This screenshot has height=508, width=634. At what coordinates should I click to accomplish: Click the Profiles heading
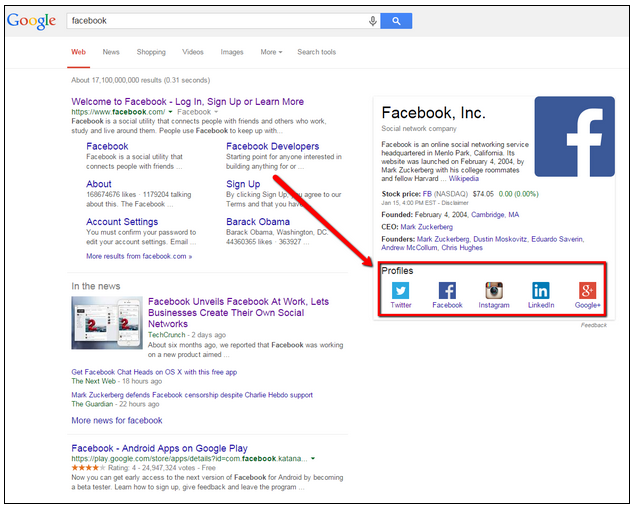pyautogui.click(x=397, y=271)
